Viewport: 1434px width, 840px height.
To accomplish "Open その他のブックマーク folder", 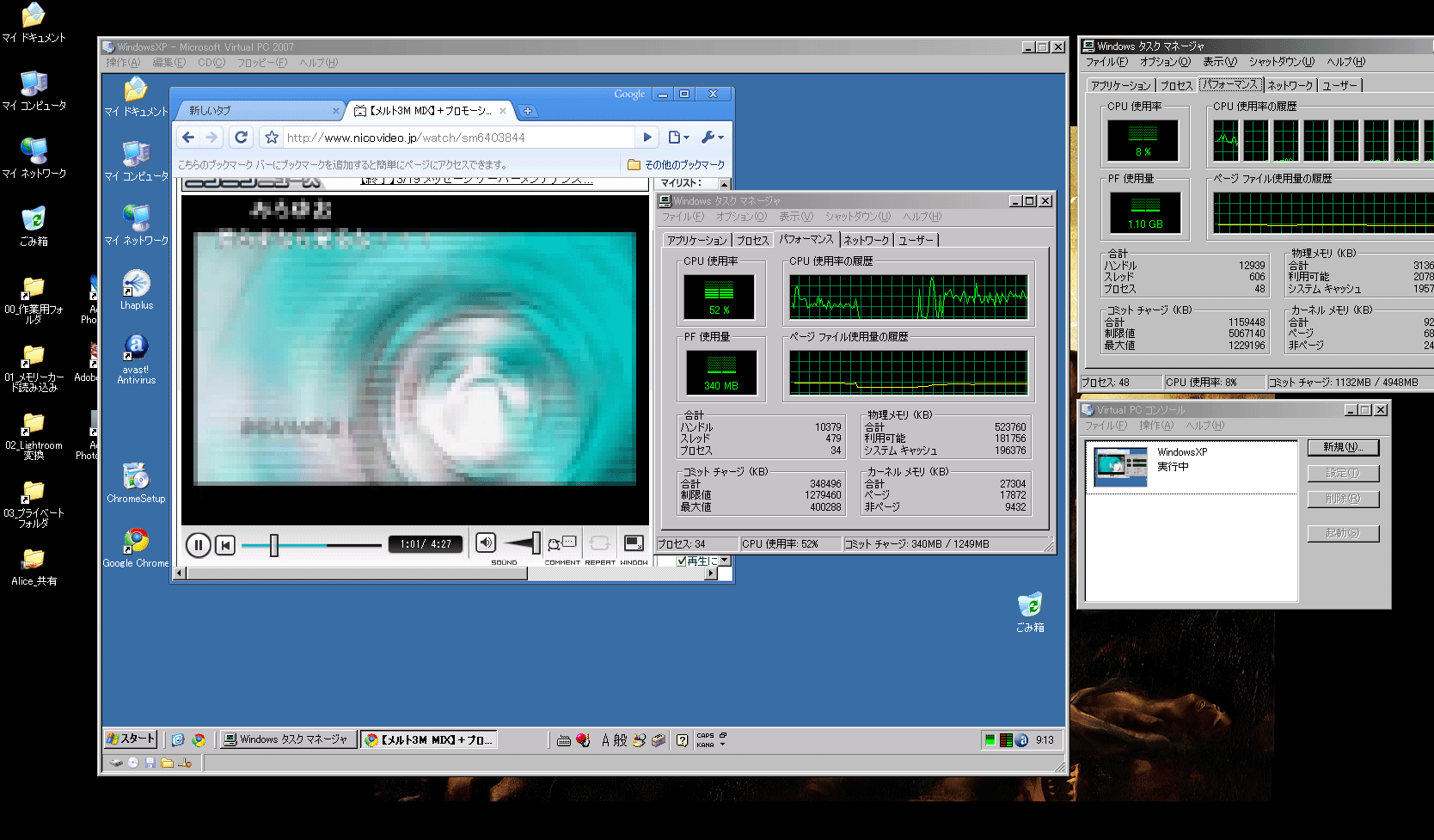I will [x=677, y=164].
